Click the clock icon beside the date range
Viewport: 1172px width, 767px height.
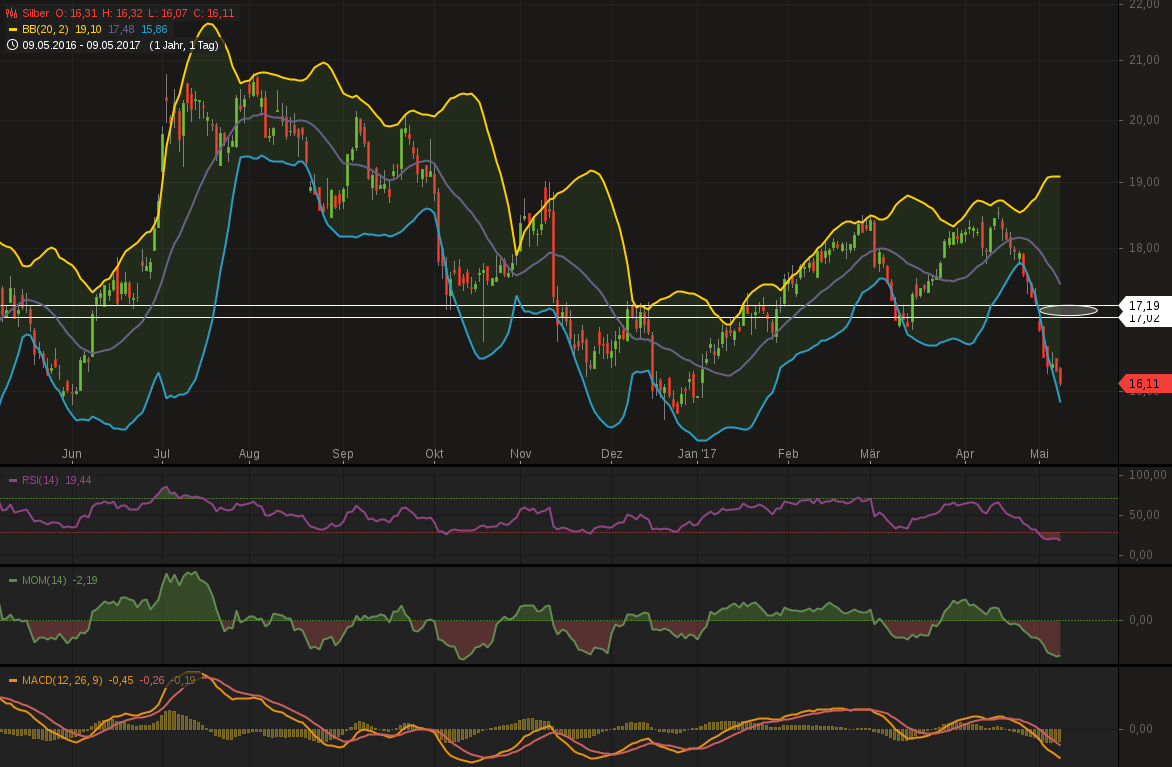click(12, 45)
